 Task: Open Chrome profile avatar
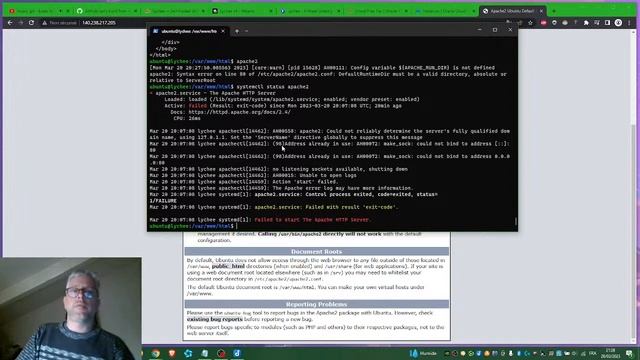pos(618,23)
